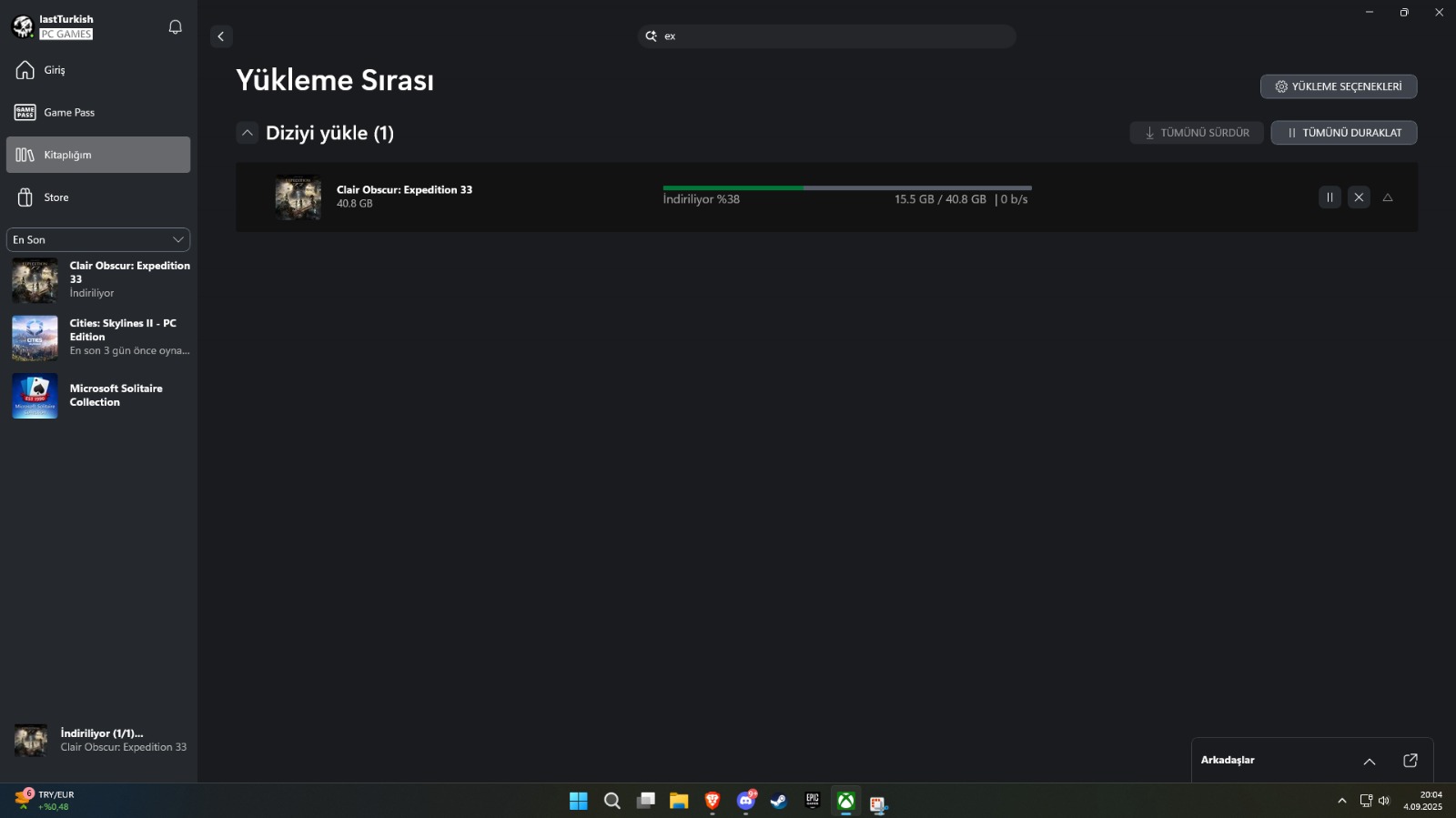Click the Clair Obscur thumbnail in queue
This screenshot has width=1456, height=818.
(x=298, y=197)
